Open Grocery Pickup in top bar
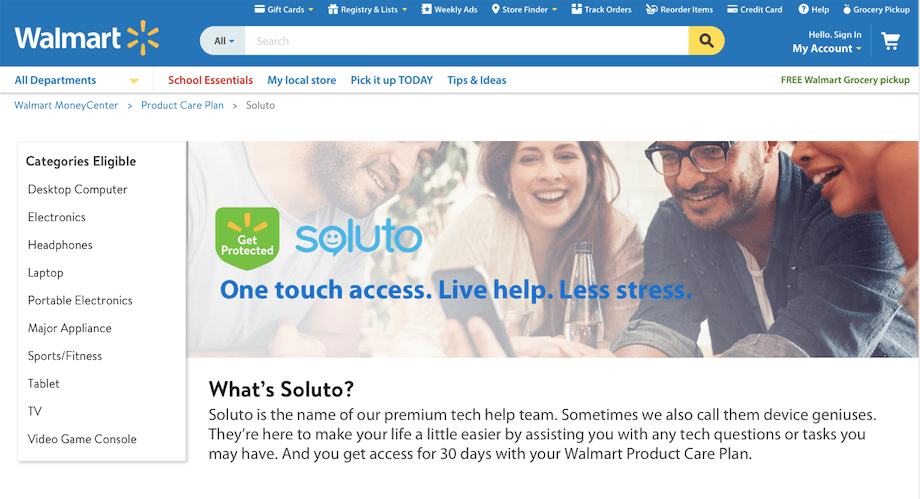Screen dimensions: 920x499 tap(876, 9)
